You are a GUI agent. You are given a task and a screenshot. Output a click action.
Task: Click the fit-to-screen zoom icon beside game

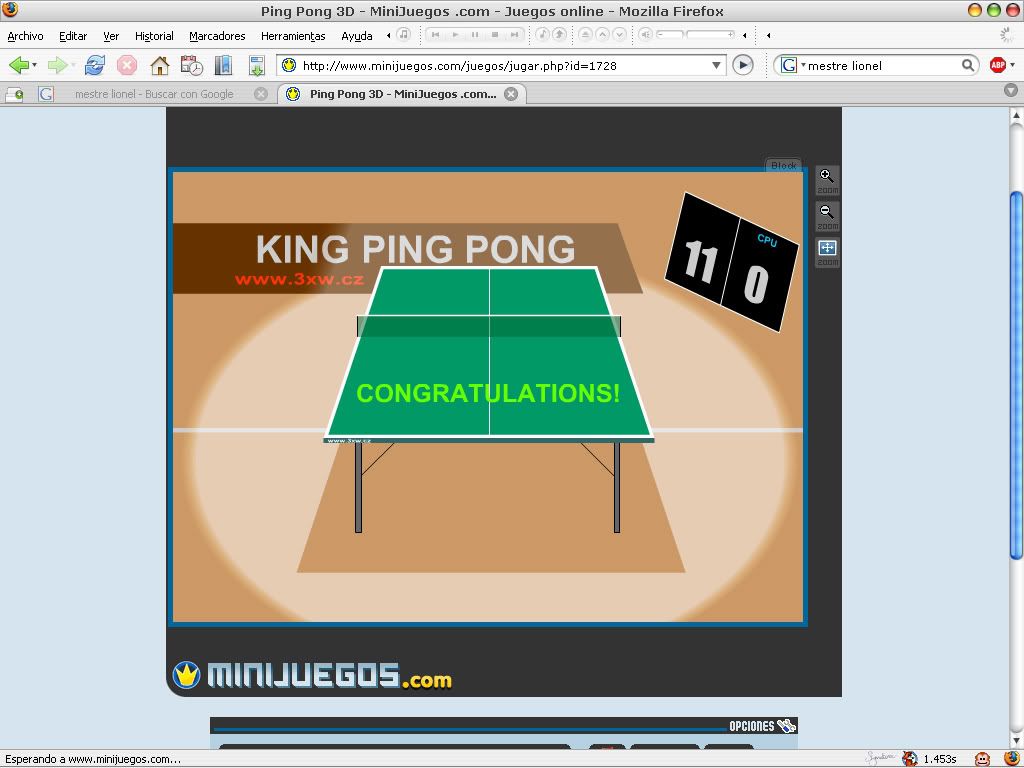827,249
